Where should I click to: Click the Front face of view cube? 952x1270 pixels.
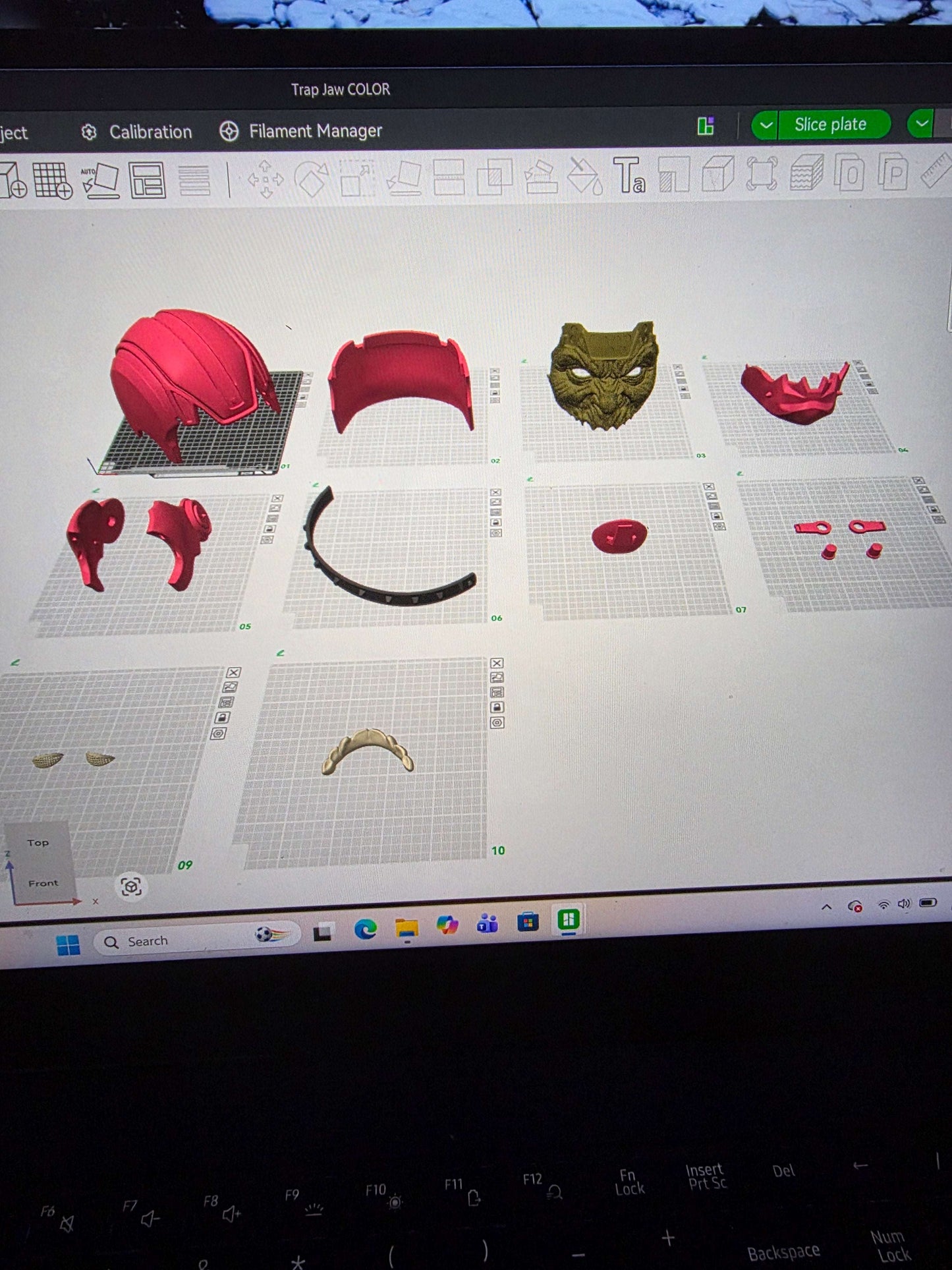tap(42, 882)
